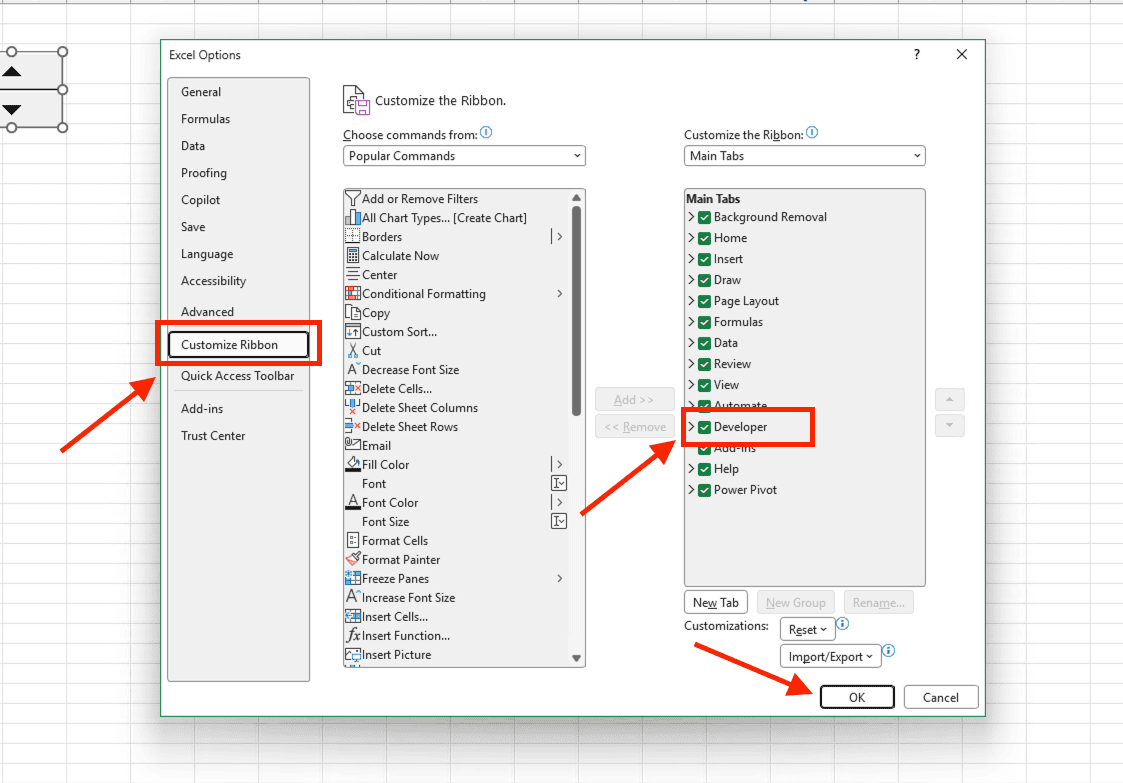Expand the Review tab tree node
The width and height of the screenshot is (1123, 783).
(x=691, y=364)
